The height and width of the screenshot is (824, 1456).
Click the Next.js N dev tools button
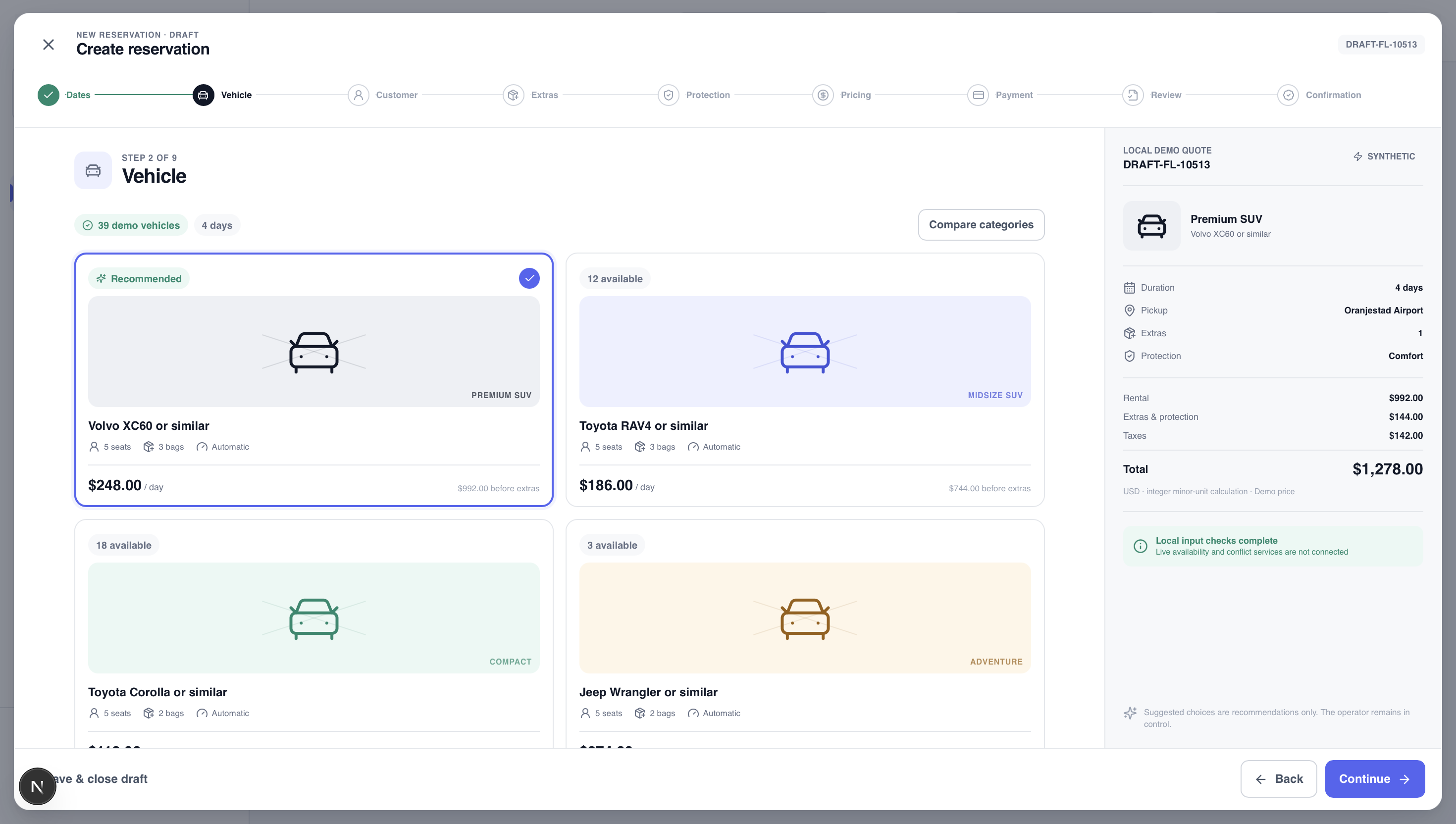tap(37, 786)
